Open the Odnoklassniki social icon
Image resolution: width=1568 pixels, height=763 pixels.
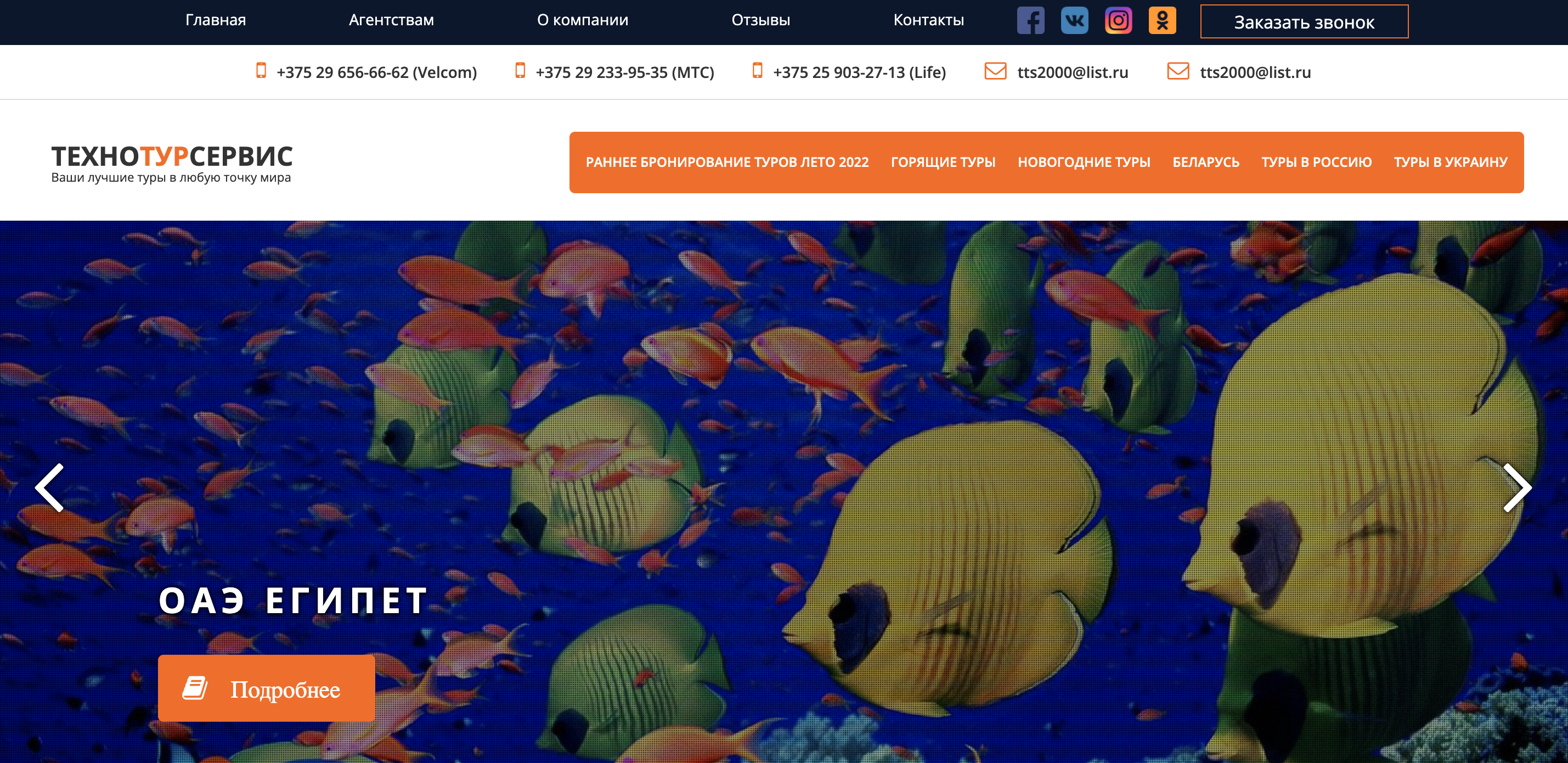pos(1162,21)
